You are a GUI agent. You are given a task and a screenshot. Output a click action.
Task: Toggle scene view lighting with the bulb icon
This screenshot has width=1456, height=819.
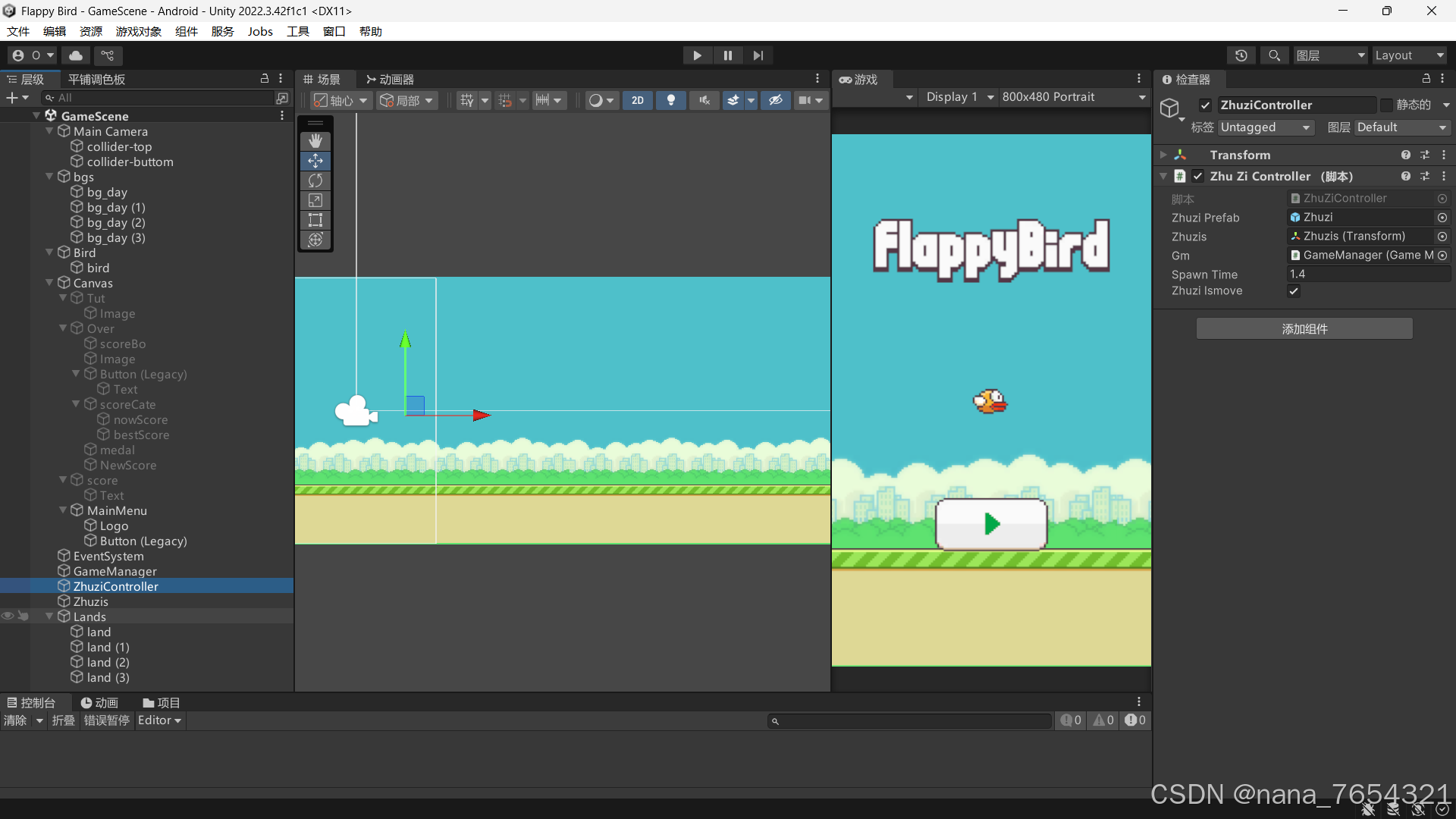pos(670,100)
